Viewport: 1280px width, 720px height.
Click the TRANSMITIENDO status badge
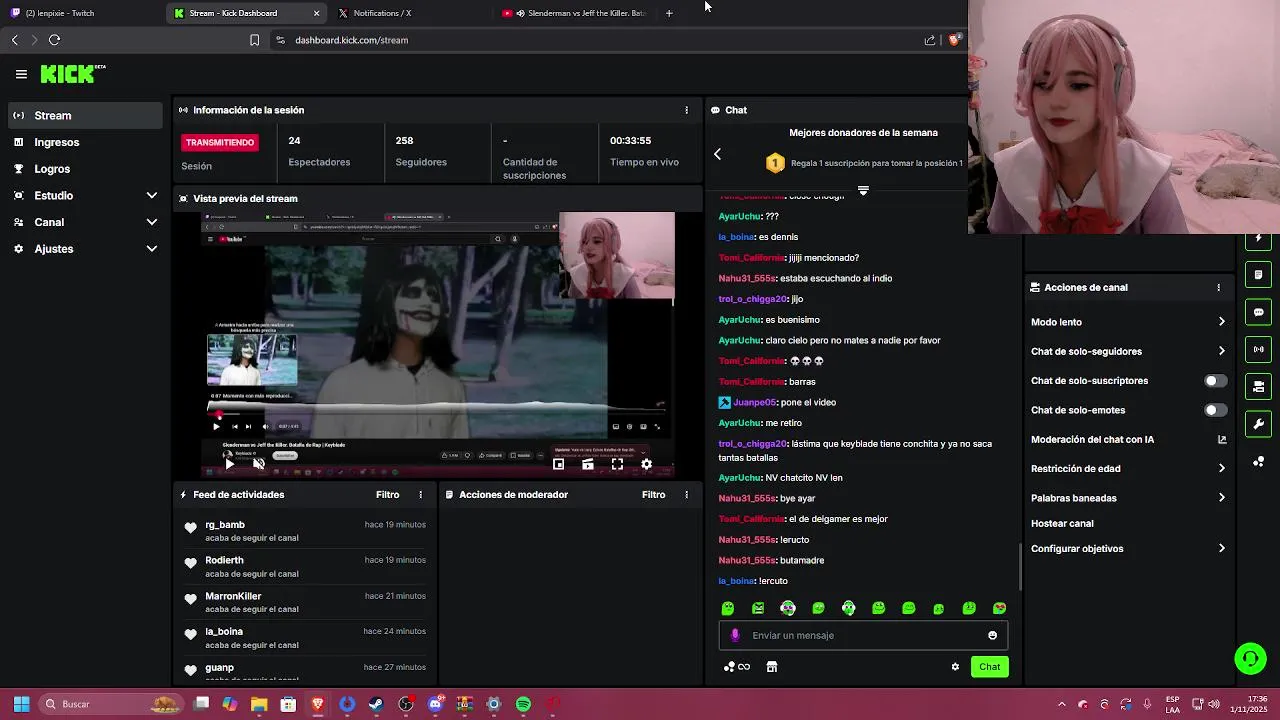pyautogui.click(x=220, y=143)
